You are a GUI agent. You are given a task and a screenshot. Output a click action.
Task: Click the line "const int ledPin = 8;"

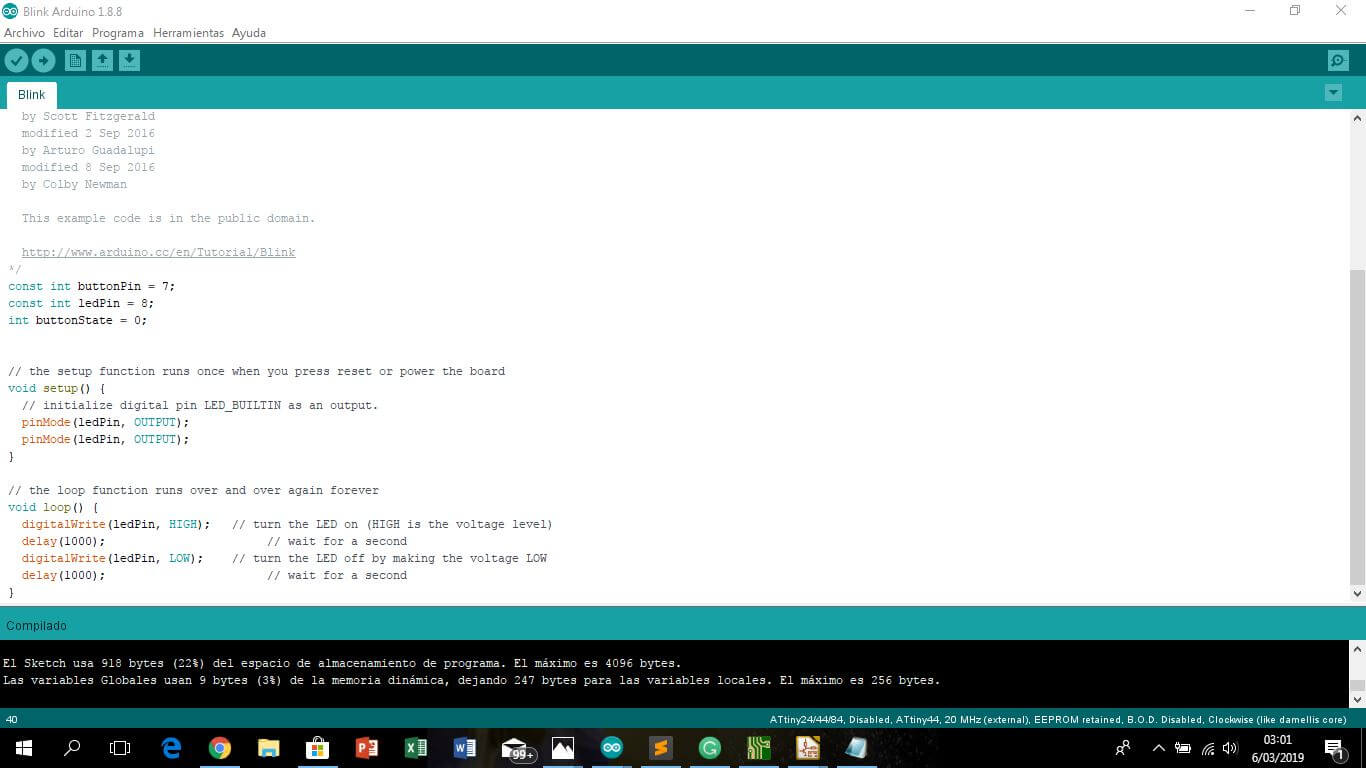[x=81, y=303]
